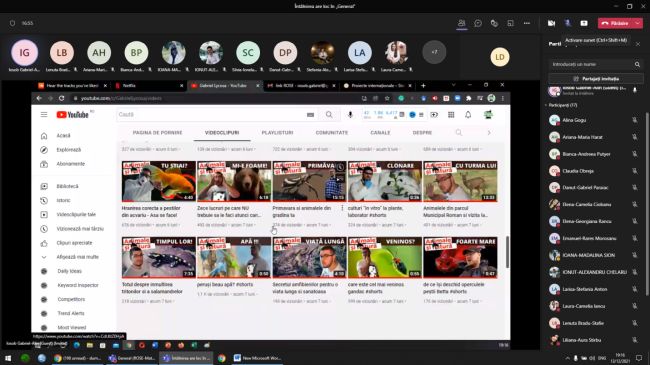Open the YouTube hamburger guide menu
650x365 pixels.
tap(44, 114)
